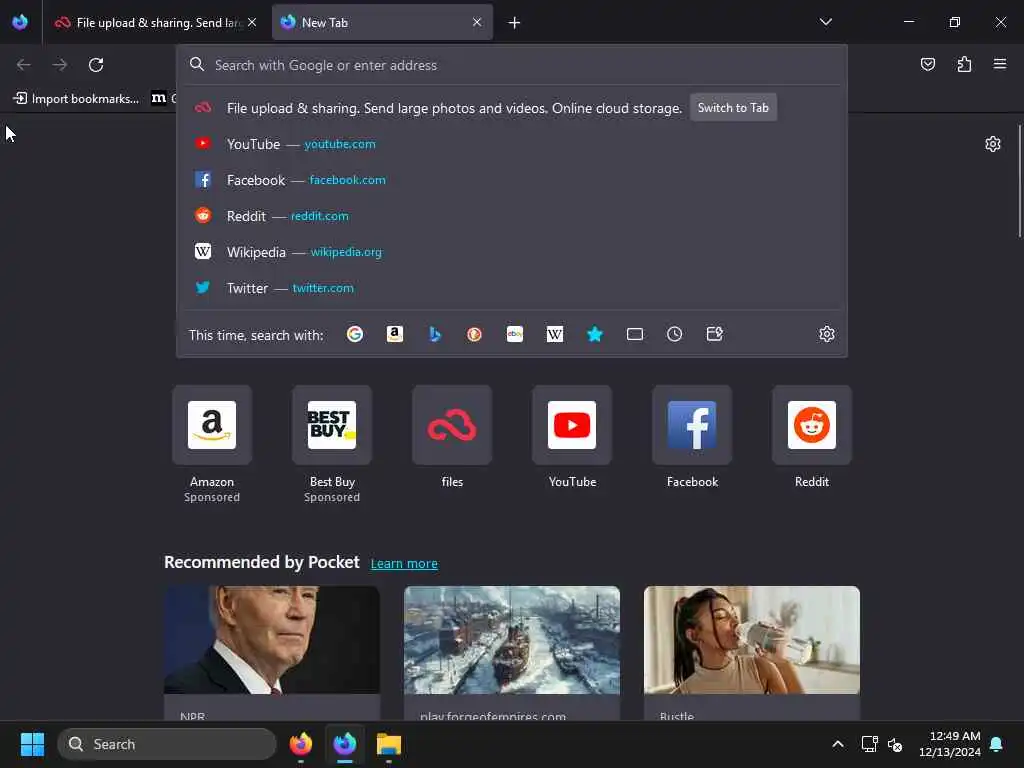This screenshot has height=768, width=1024.
Task: Search this time with Amazon icon
Action: coord(394,334)
